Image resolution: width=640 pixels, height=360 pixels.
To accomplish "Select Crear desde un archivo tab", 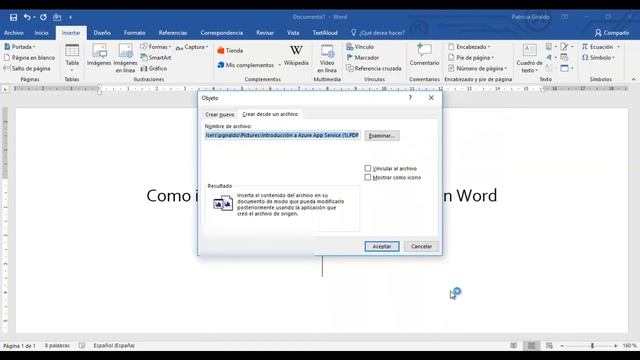I will (x=270, y=114).
